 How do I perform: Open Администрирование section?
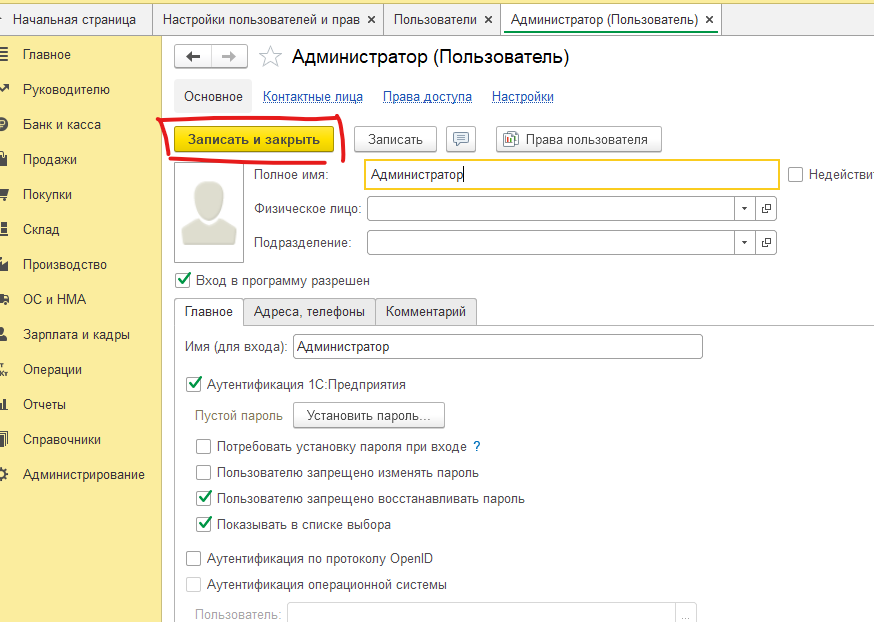tap(84, 474)
